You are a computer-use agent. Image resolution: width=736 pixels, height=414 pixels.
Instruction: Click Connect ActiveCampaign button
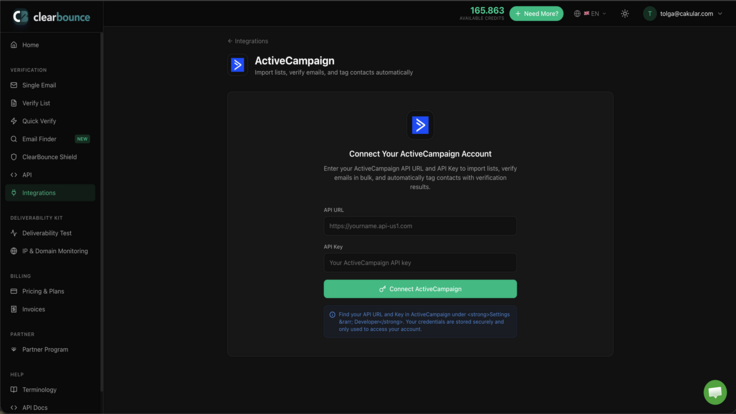(x=420, y=289)
